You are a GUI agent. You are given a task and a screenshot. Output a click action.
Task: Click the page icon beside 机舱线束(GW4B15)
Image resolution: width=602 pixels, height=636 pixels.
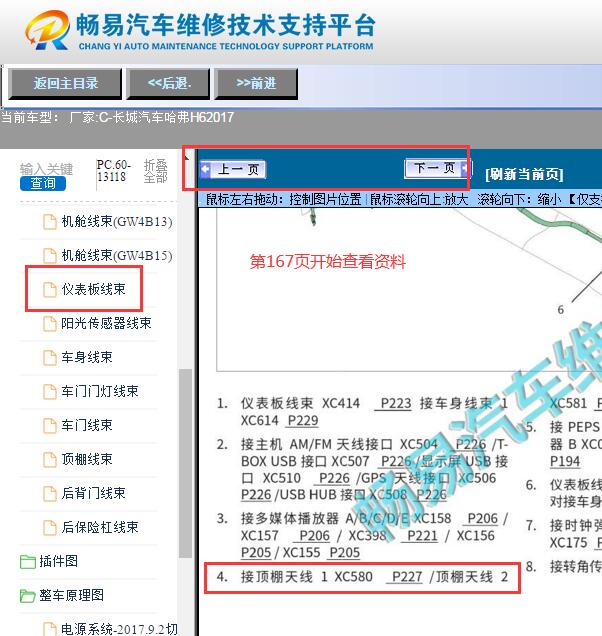[x=50, y=256]
